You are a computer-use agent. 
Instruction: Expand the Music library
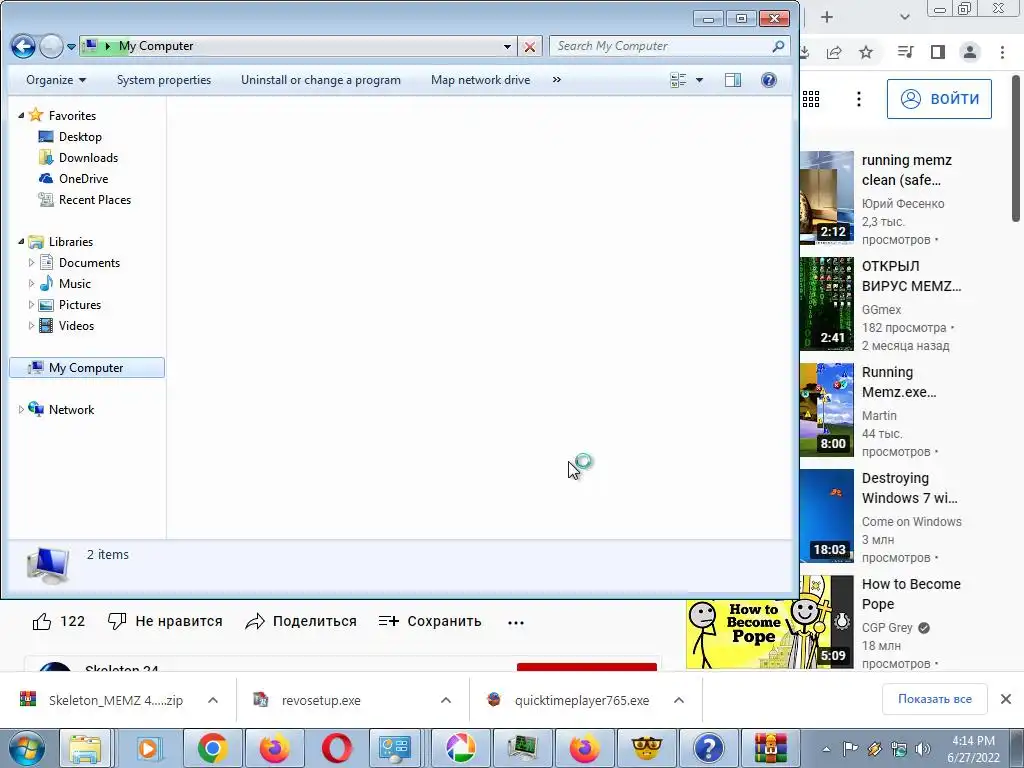[x=31, y=283]
